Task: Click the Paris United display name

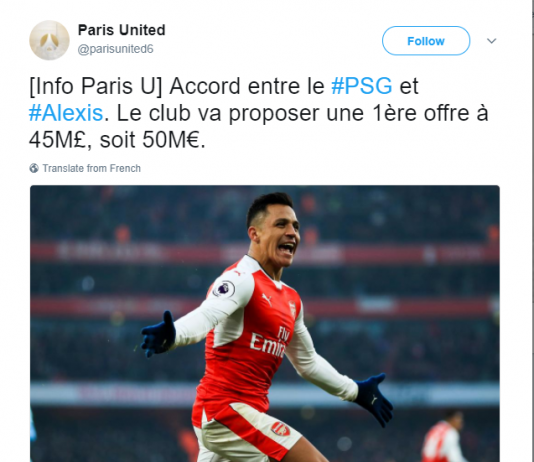Action: click(x=122, y=30)
